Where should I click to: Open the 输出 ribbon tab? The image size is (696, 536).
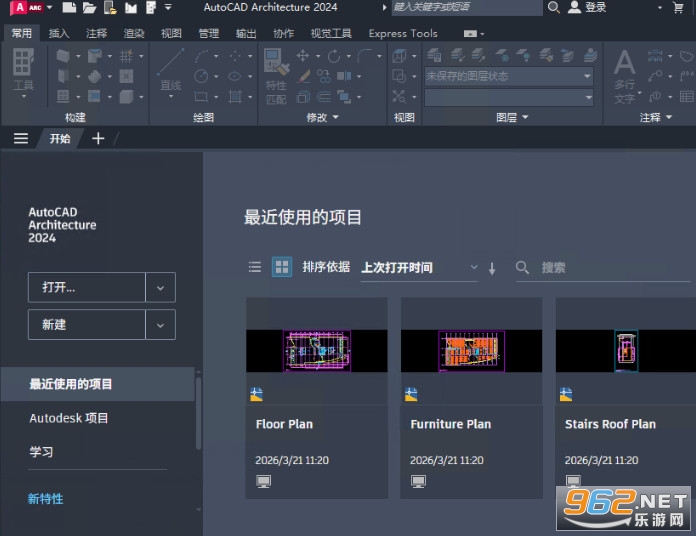[x=246, y=33]
